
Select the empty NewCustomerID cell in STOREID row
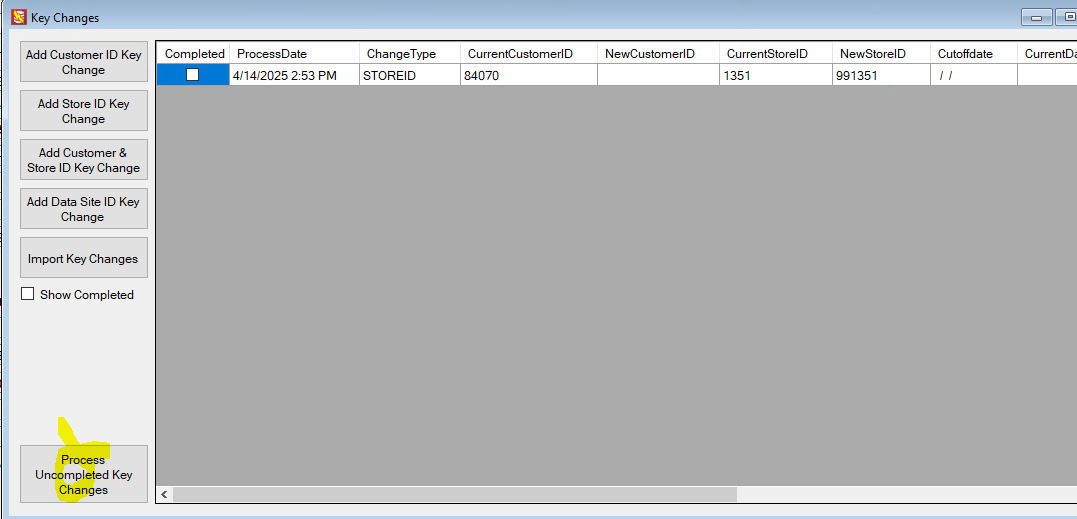click(x=658, y=75)
